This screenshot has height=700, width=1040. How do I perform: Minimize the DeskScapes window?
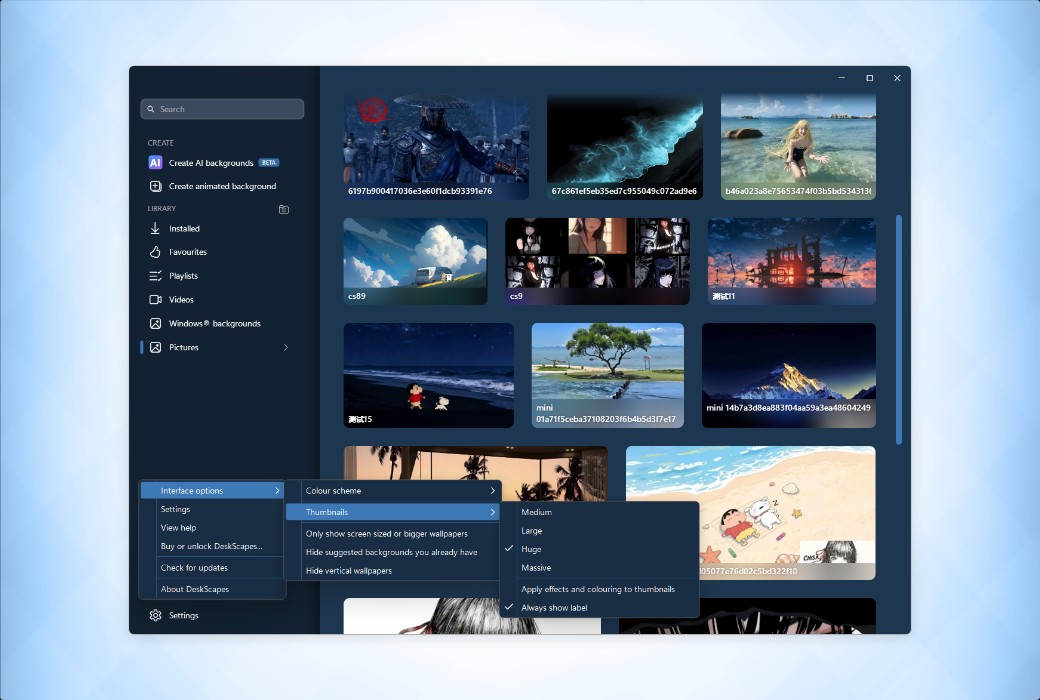tap(842, 78)
